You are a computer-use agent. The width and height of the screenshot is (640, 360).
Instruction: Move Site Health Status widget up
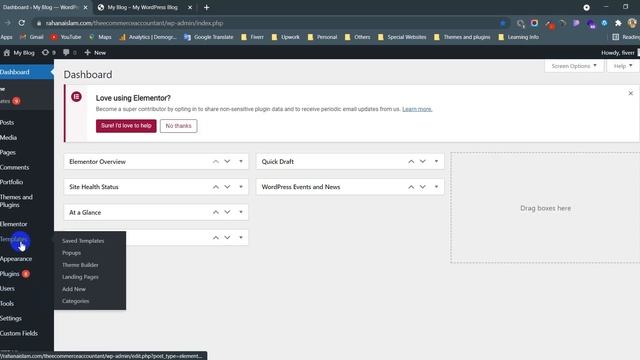(216, 187)
